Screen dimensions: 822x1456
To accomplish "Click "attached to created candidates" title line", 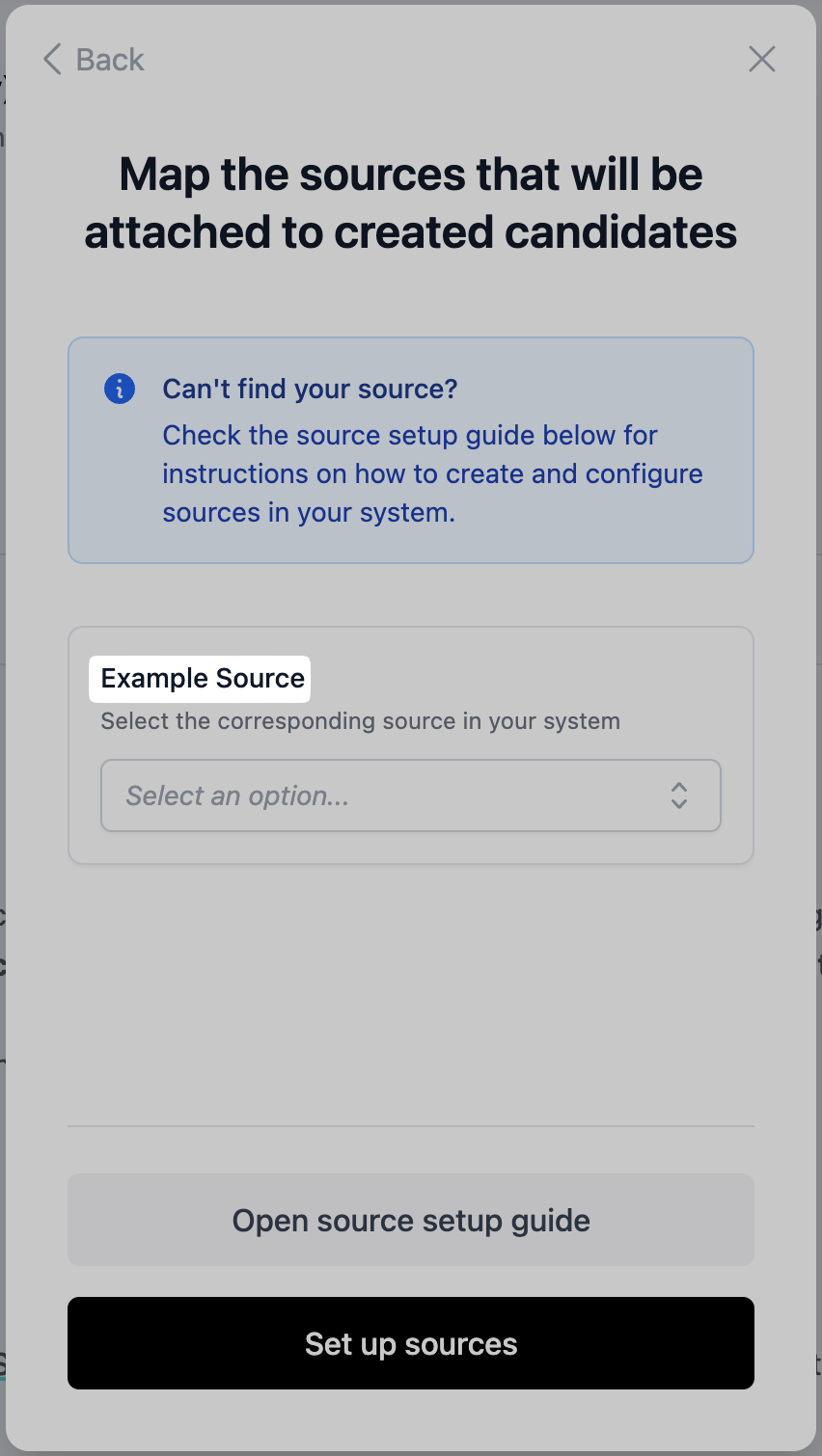I will [411, 232].
